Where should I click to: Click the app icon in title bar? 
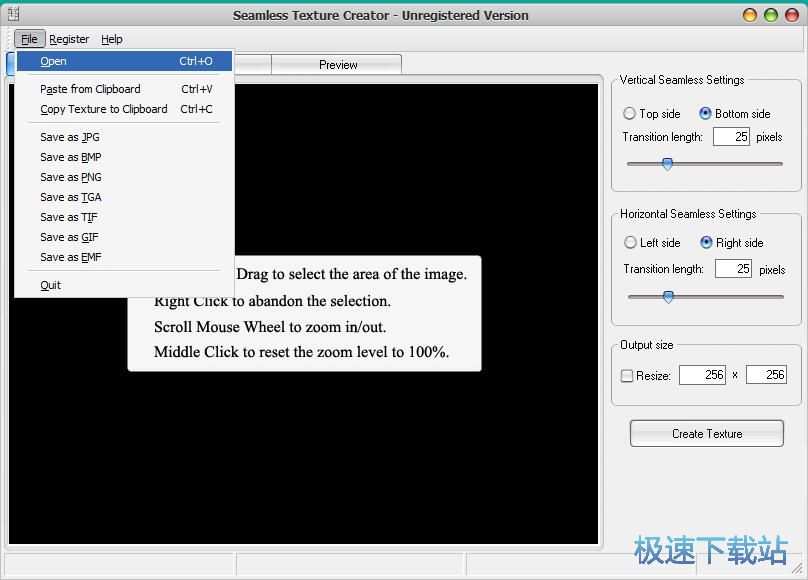13,14
